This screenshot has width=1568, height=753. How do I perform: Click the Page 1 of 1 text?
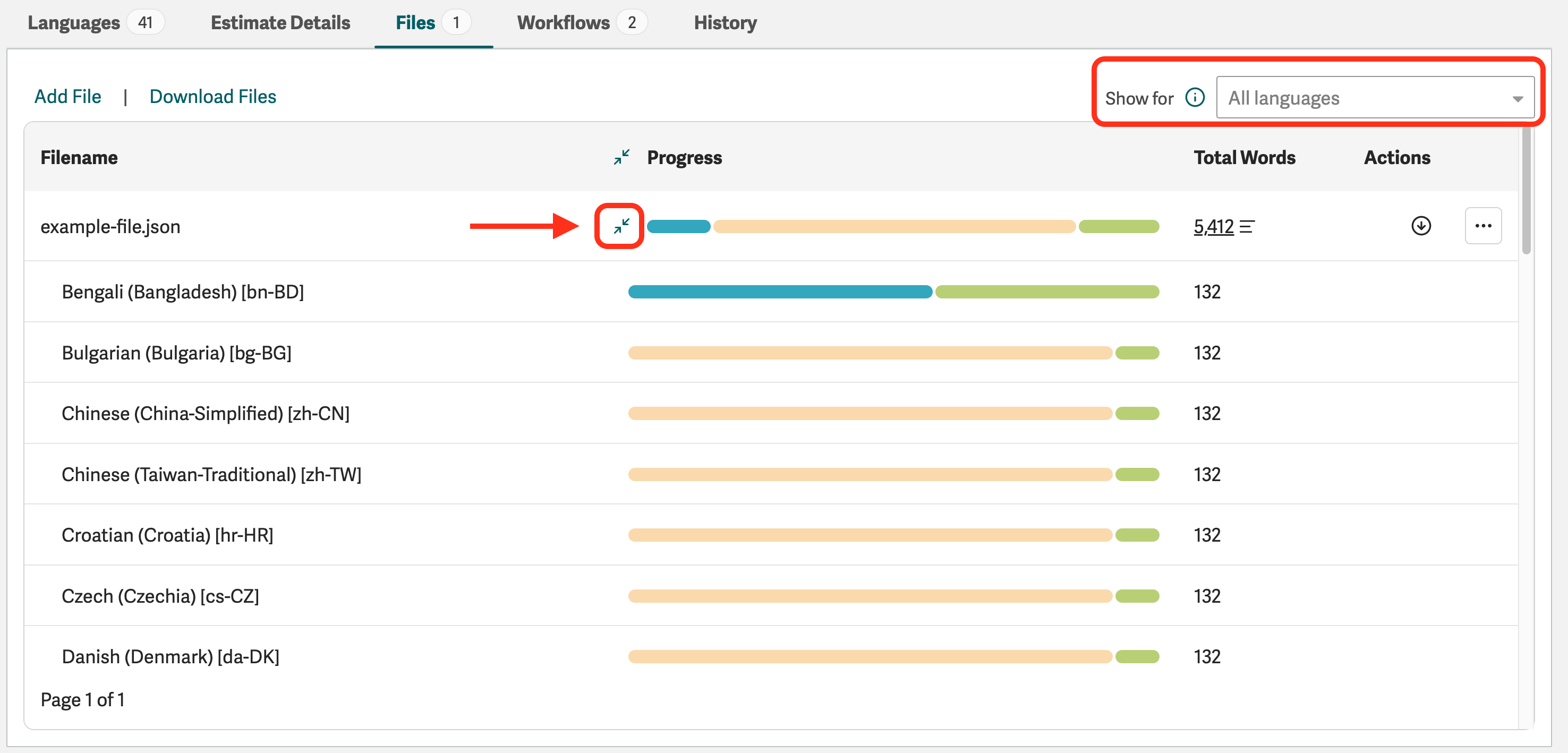[82, 699]
